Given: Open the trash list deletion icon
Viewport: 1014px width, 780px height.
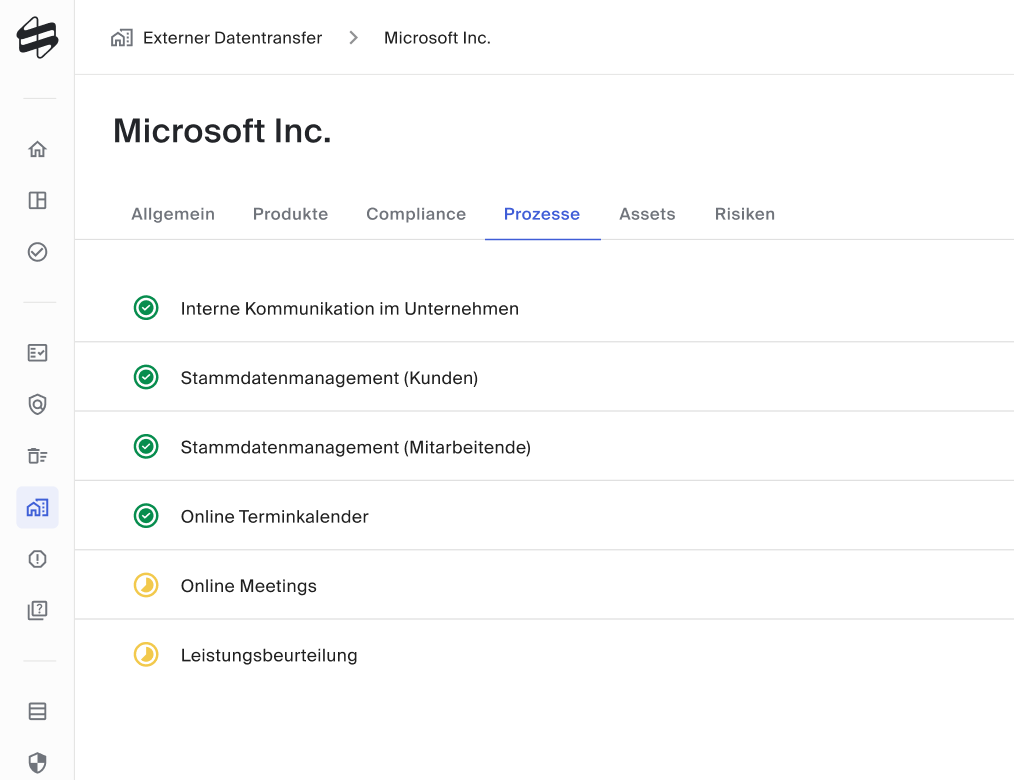Looking at the screenshot, I should 38,456.
